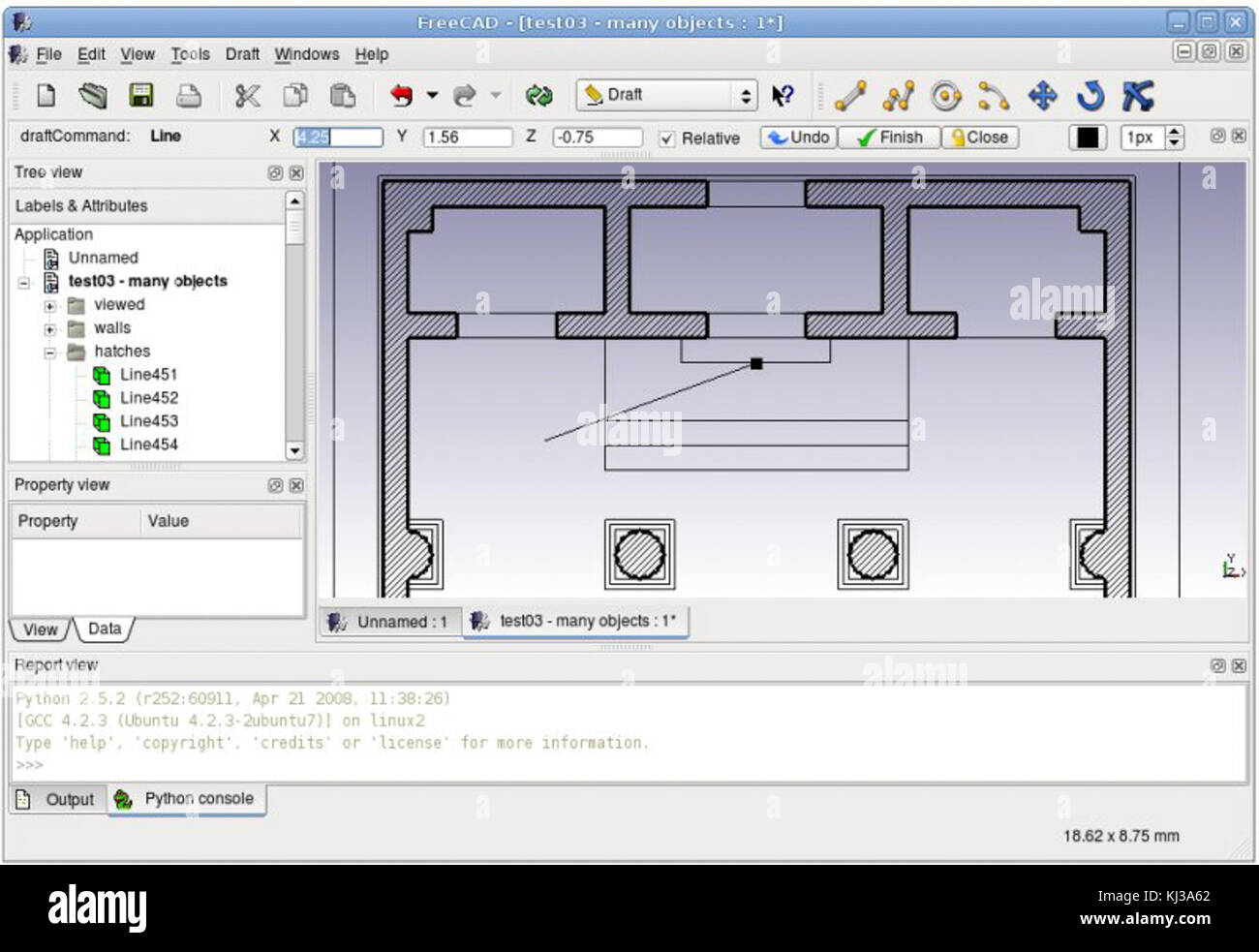Collapse the hatches folder
The width and height of the screenshot is (1259, 952).
pyautogui.click(x=49, y=353)
